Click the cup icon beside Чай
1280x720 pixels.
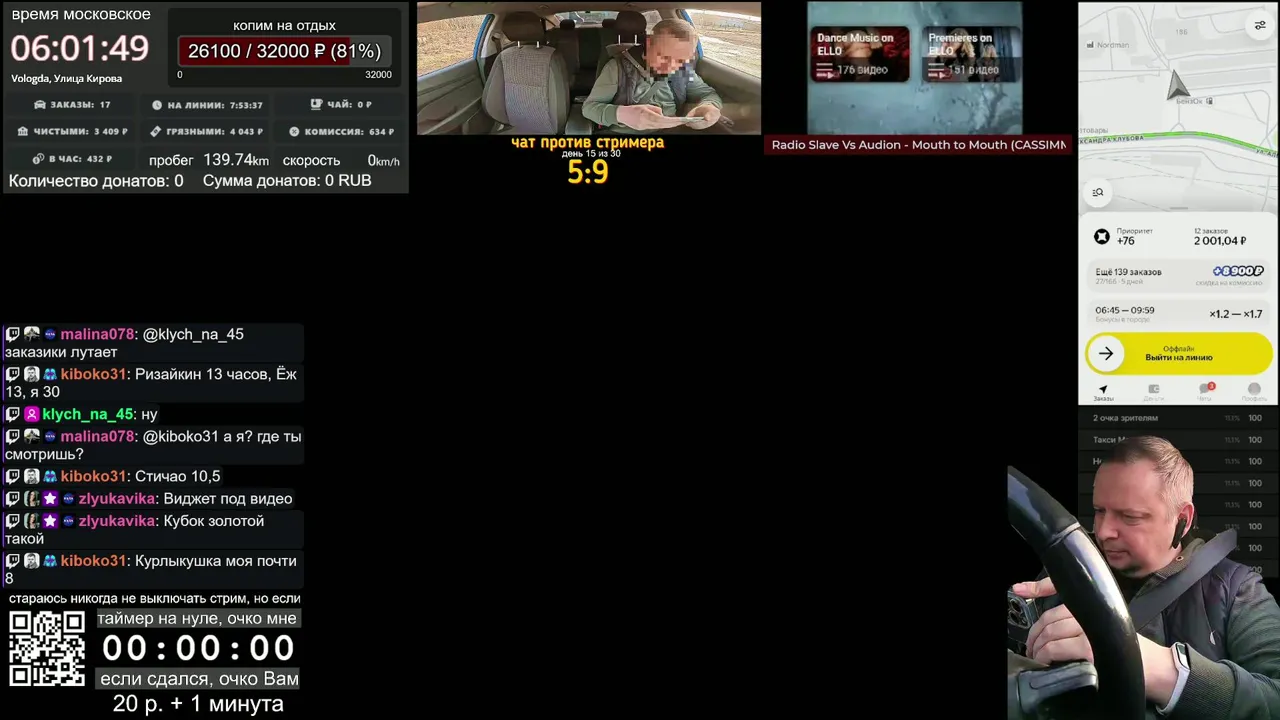tap(316, 104)
